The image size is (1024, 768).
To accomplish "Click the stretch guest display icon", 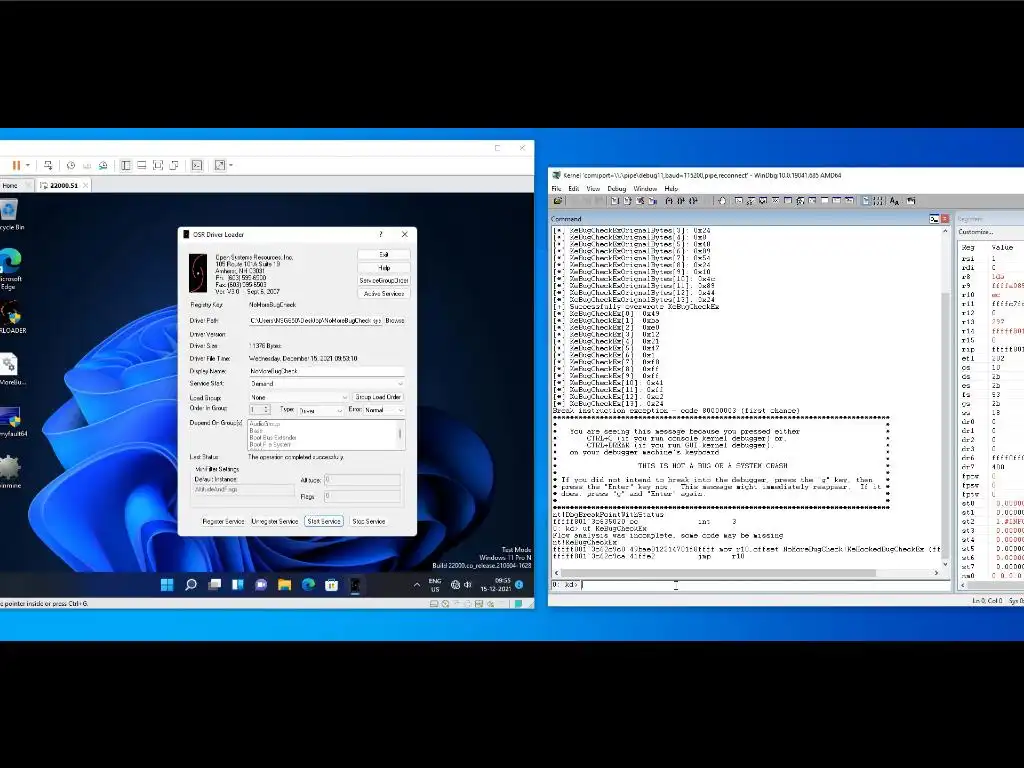I will [219, 165].
